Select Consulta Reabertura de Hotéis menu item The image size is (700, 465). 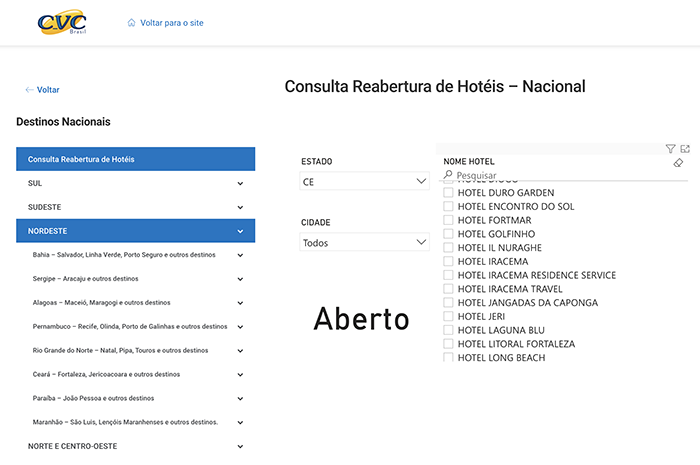(x=136, y=159)
